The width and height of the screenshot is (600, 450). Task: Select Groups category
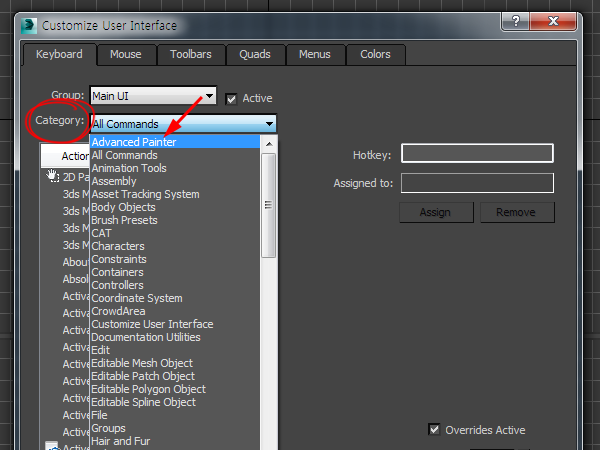click(x=175, y=428)
